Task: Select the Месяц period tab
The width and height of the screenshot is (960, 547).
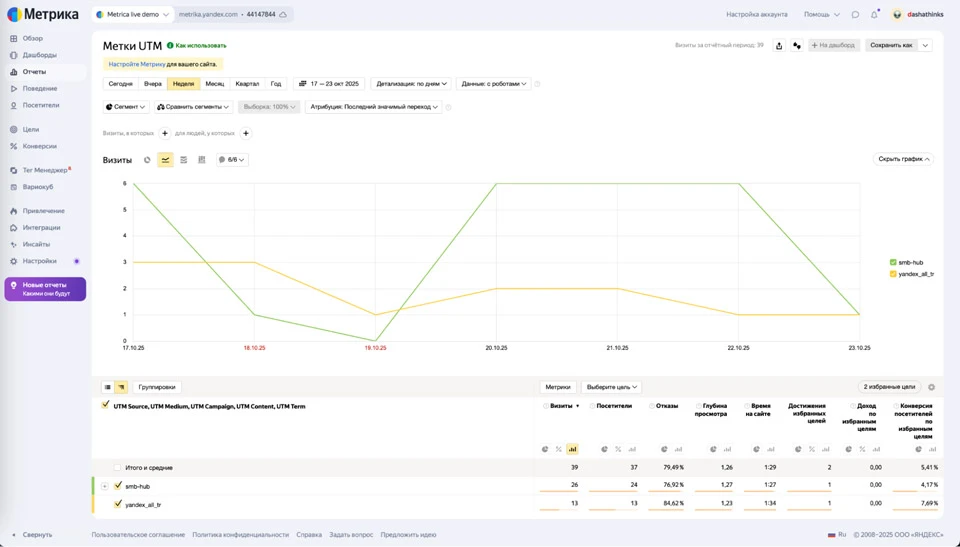Action: coord(215,84)
